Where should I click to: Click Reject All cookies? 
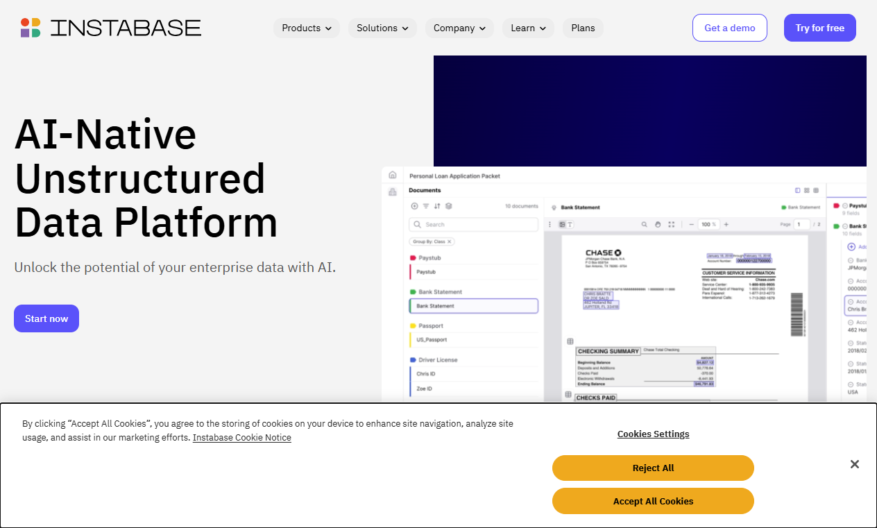coord(653,468)
